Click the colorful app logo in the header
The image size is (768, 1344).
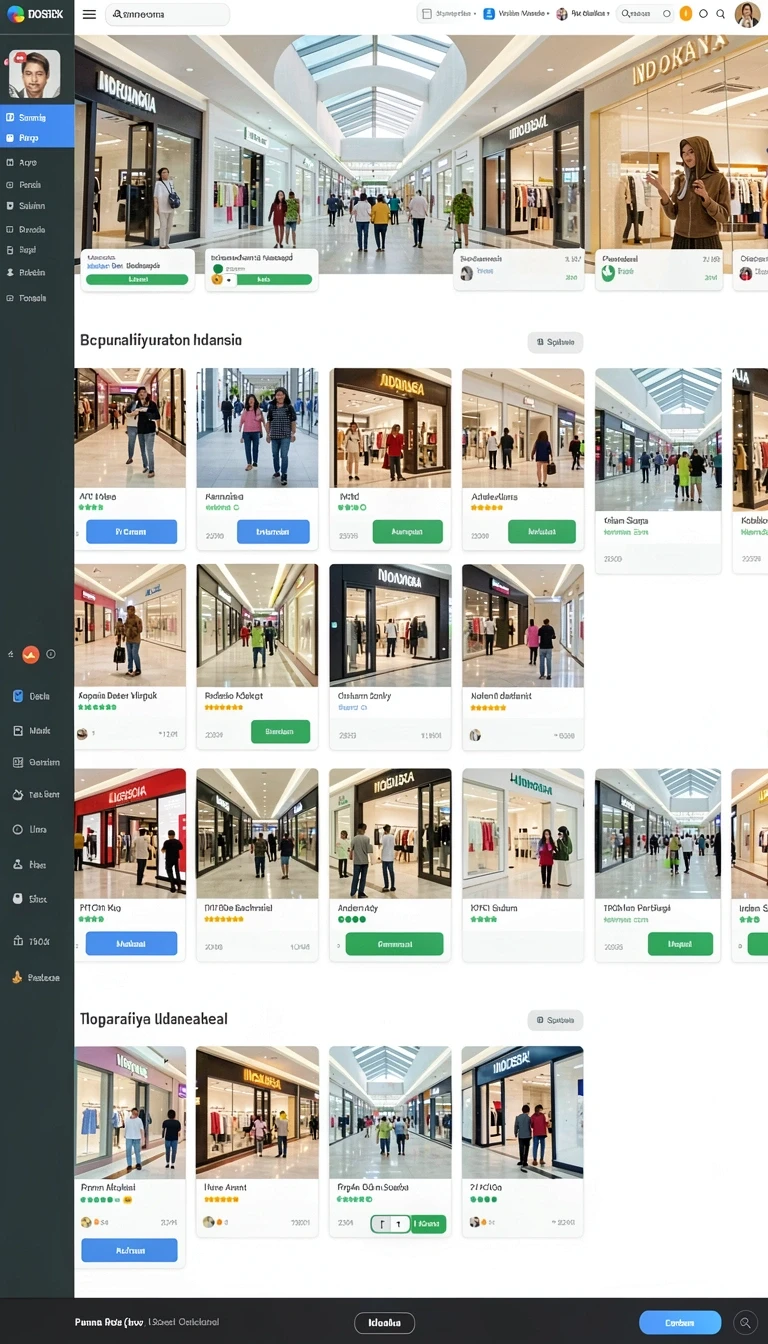(15, 14)
